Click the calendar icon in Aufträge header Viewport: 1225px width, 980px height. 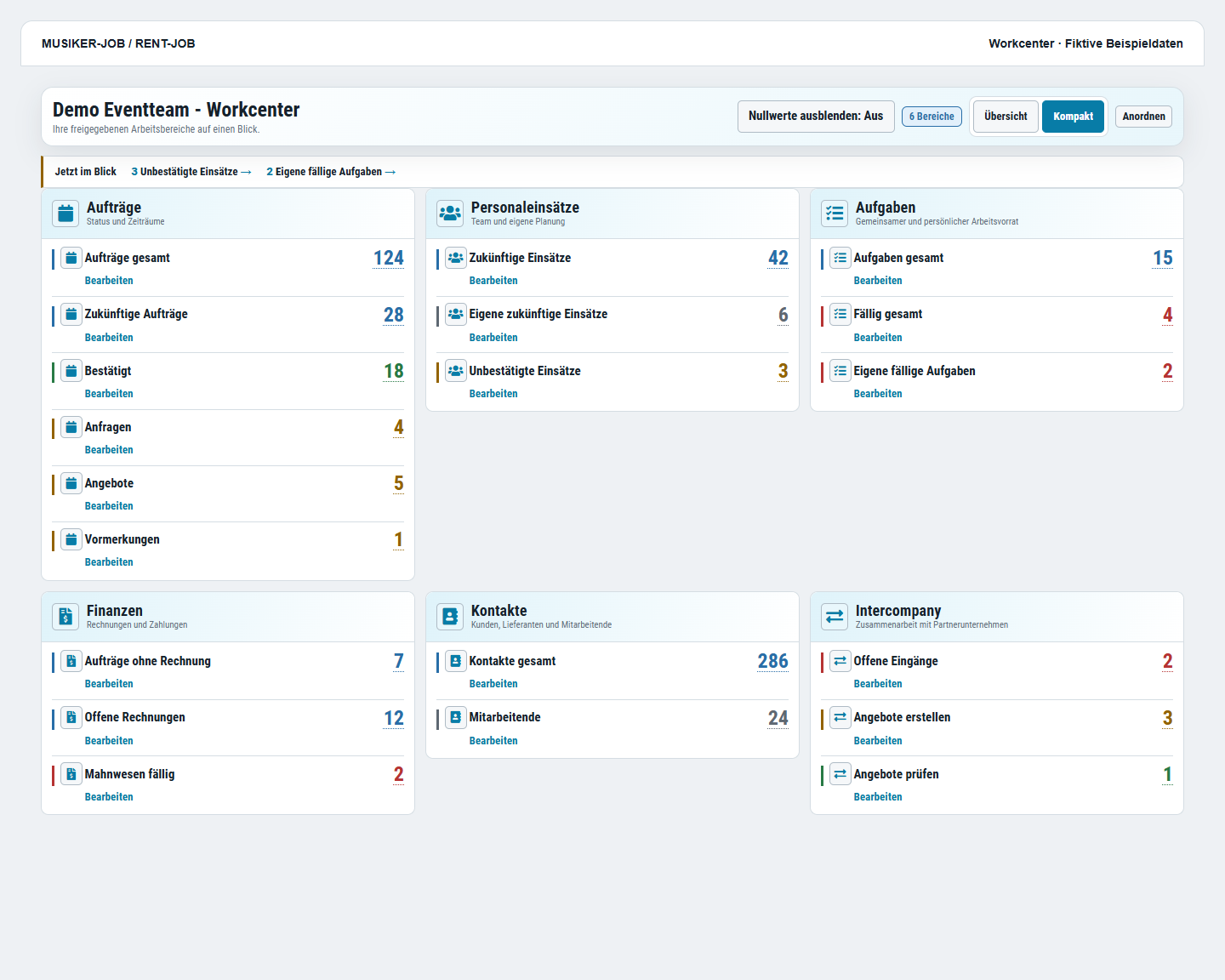coord(66,214)
